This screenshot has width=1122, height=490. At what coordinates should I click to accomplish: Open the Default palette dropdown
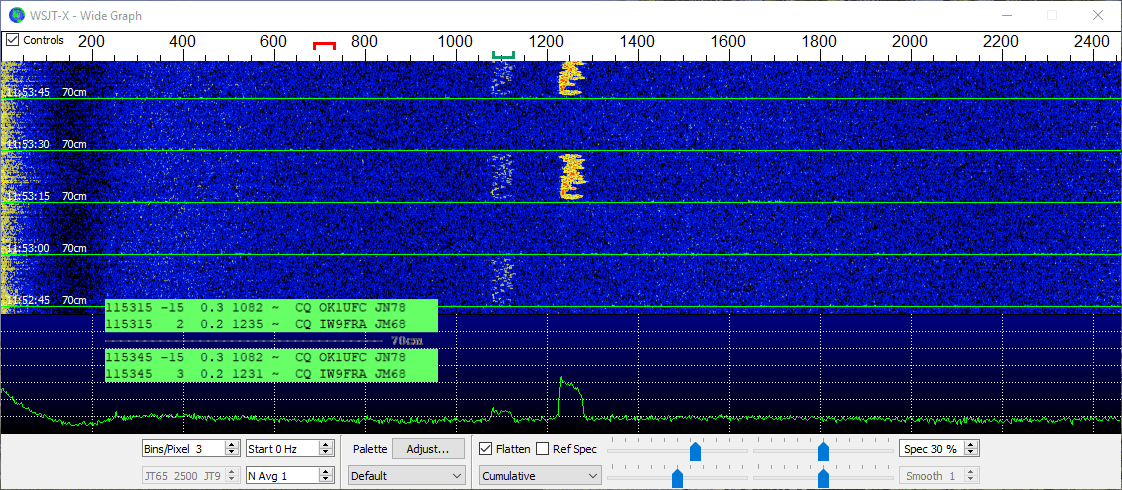coord(407,476)
